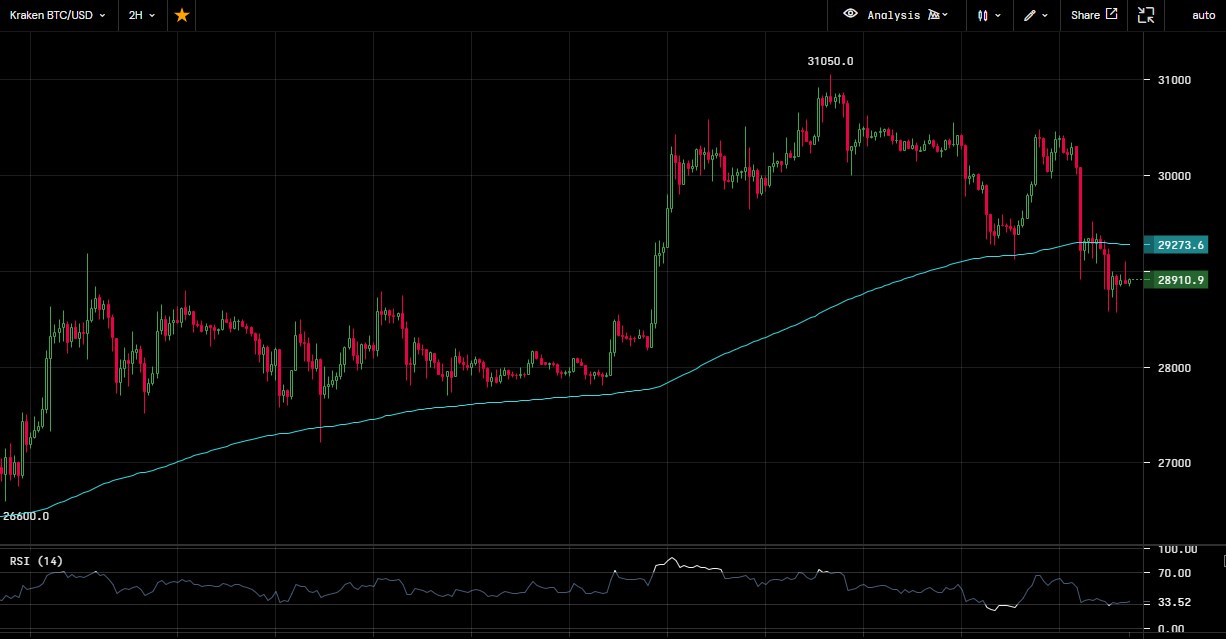Click the 28000 price axis label
Viewport: 1226px width, 639px height.
point(1173,368)
